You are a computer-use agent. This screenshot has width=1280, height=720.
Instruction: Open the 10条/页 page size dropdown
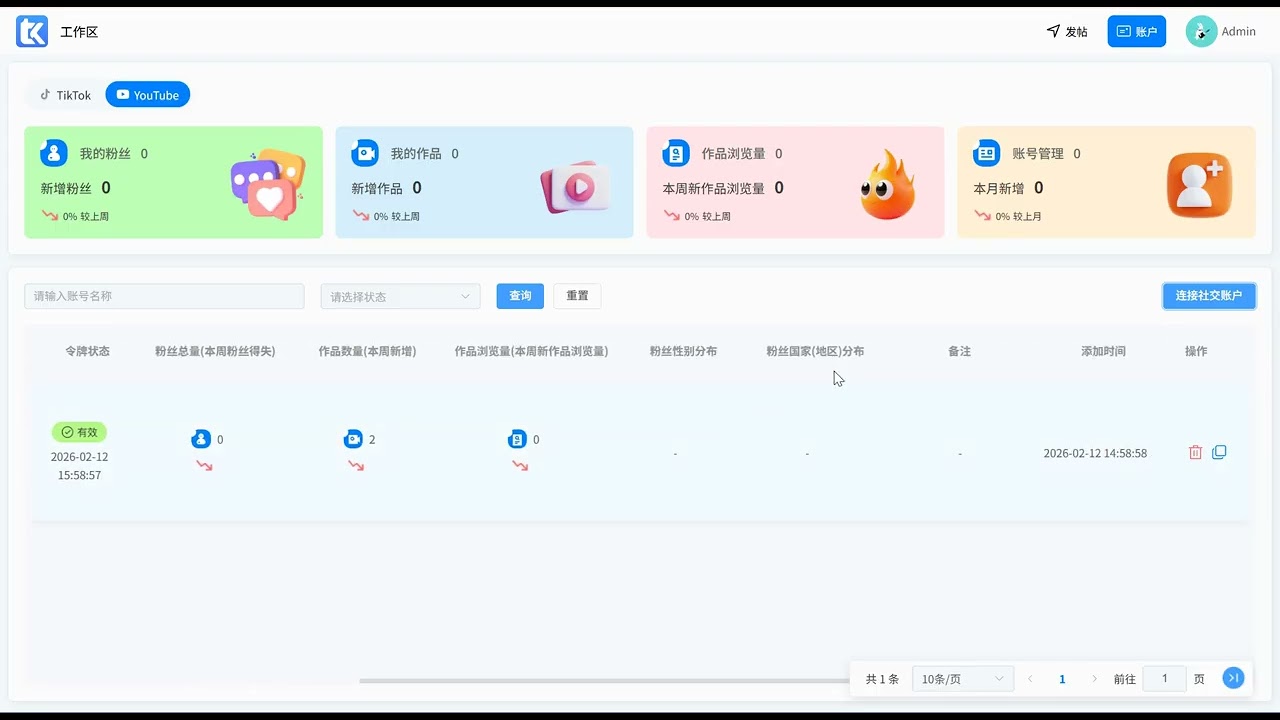click(963, 679)
